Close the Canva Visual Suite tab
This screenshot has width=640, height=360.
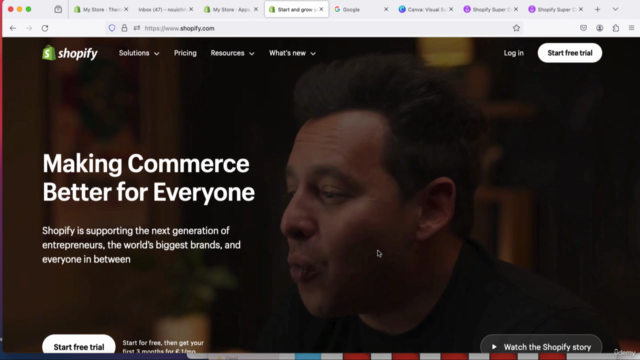click(x=451, y=9)
